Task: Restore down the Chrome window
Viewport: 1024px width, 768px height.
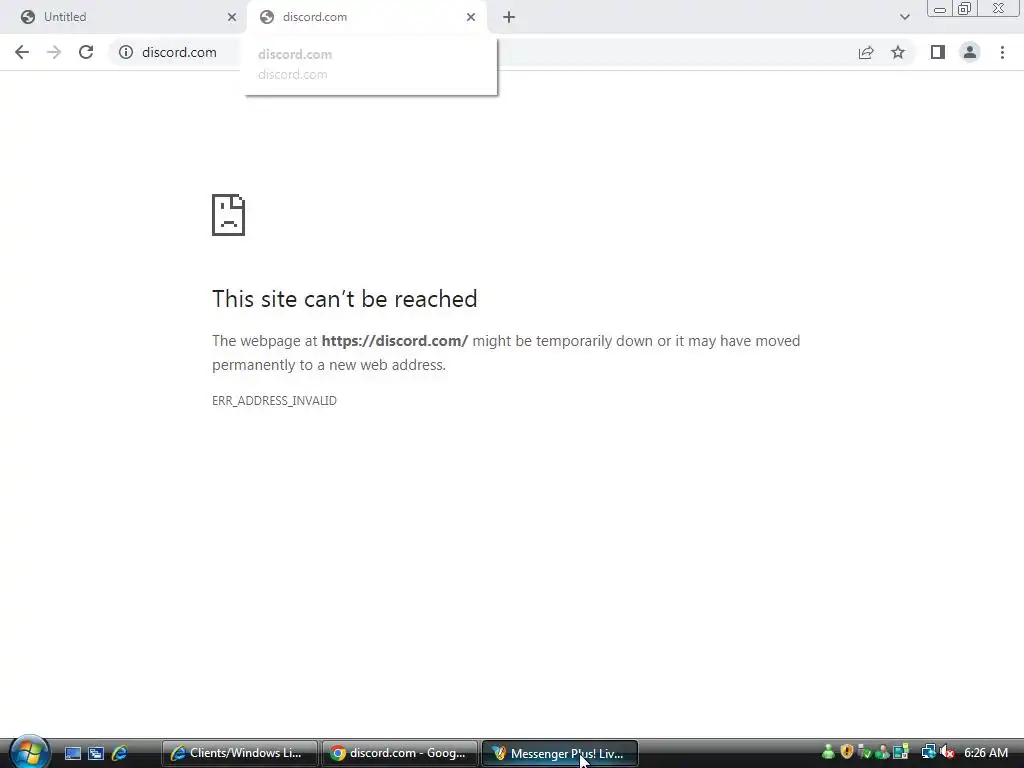Action: (x=965, y=9)
